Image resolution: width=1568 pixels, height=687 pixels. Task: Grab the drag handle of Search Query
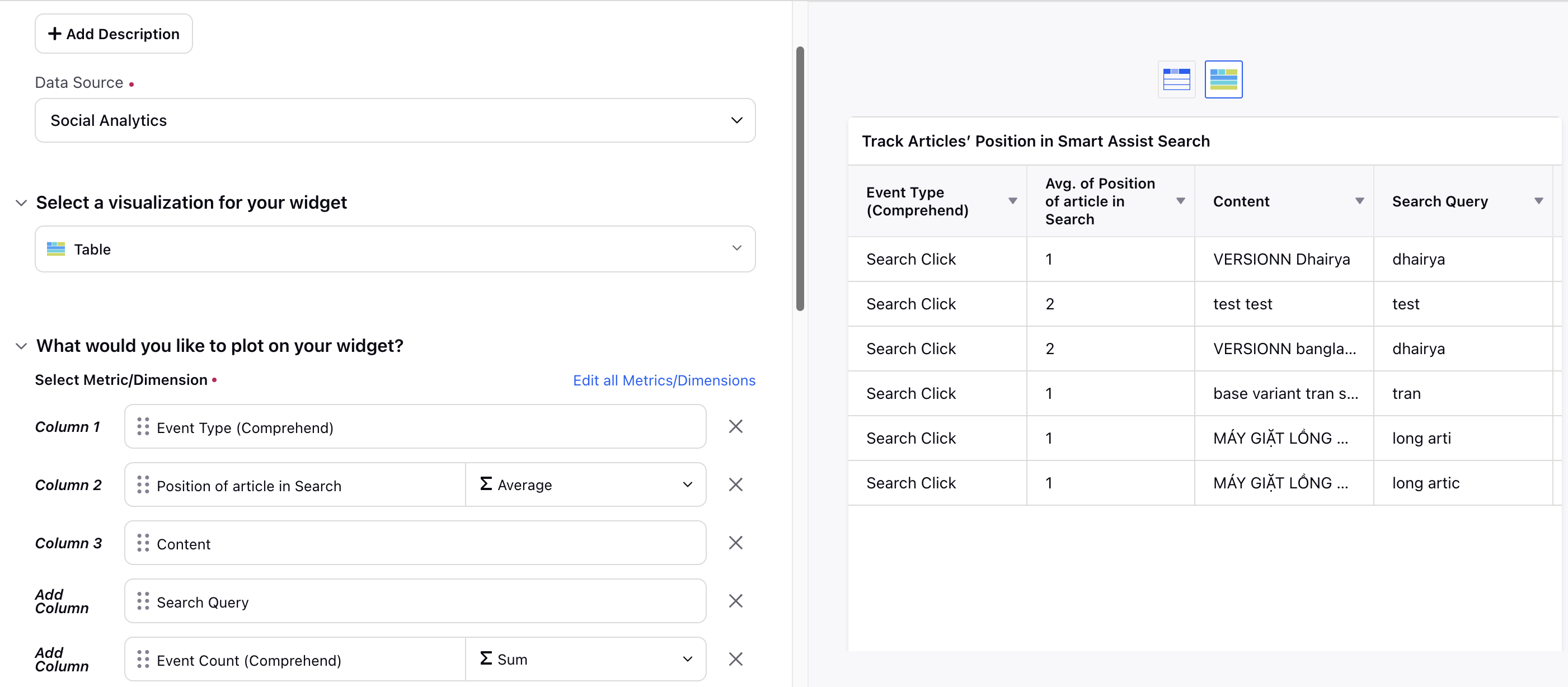click(x=143, y=601)
